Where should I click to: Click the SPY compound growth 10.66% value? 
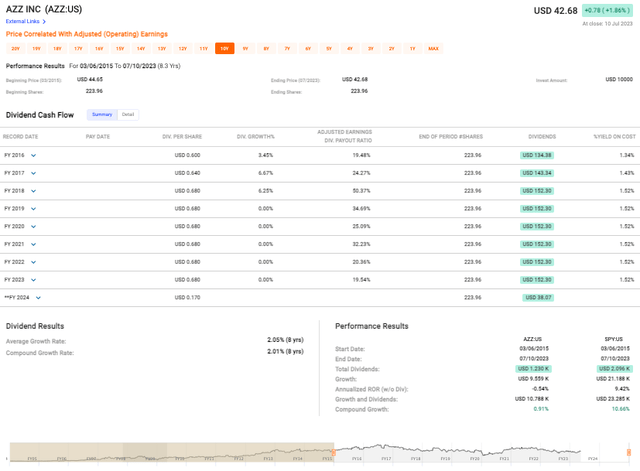pos(620,409)
